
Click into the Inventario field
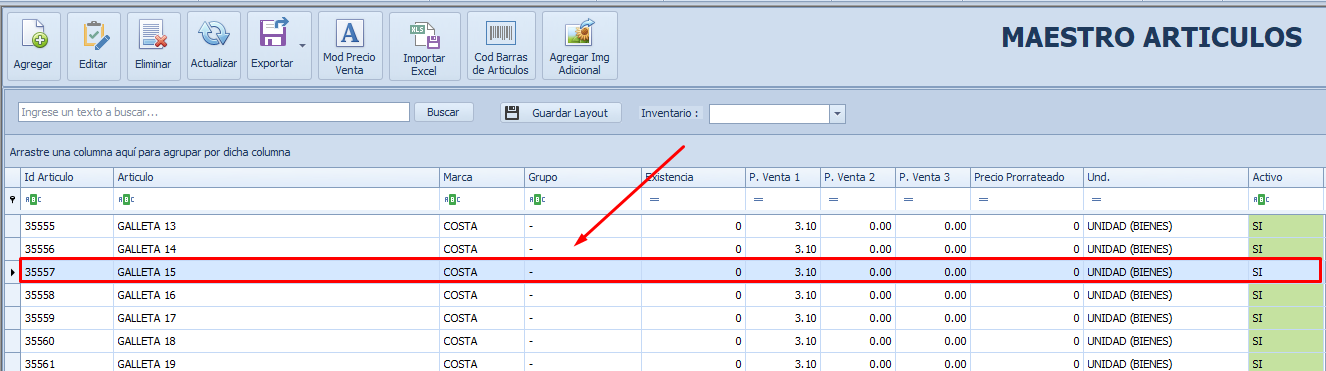coord(769,114)
